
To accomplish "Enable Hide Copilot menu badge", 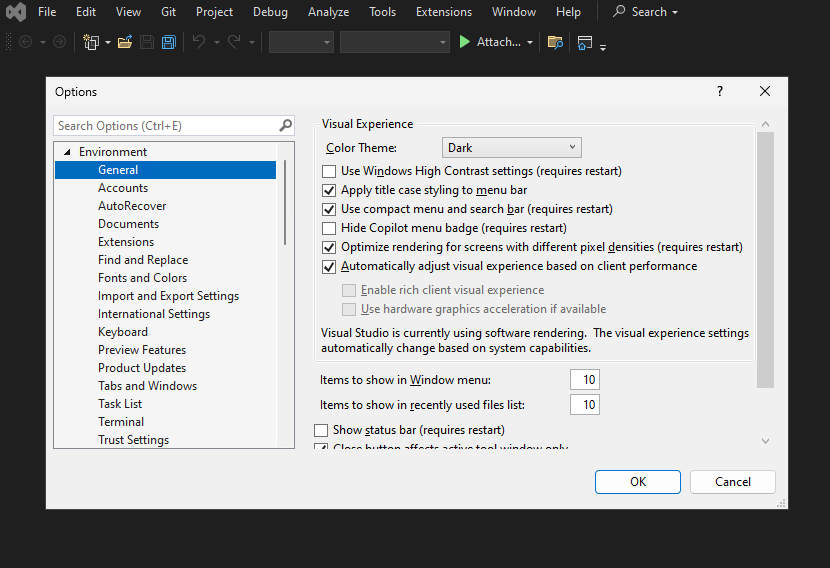I will point(329,228).
